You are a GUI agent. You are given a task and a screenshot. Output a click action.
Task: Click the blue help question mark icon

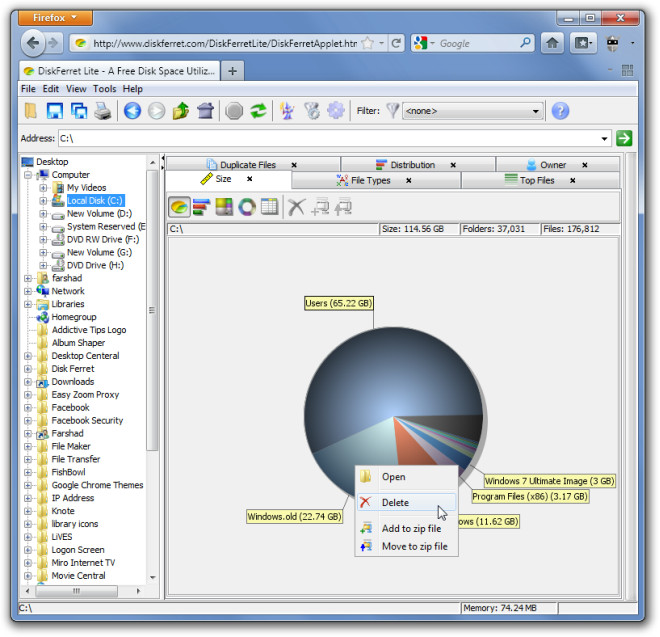tap(560, 111)
